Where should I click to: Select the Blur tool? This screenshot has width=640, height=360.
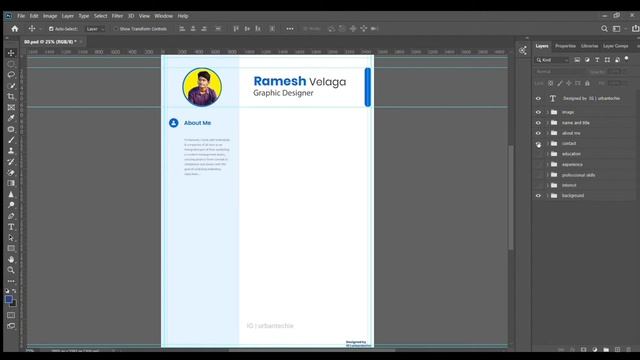(11, 194)
